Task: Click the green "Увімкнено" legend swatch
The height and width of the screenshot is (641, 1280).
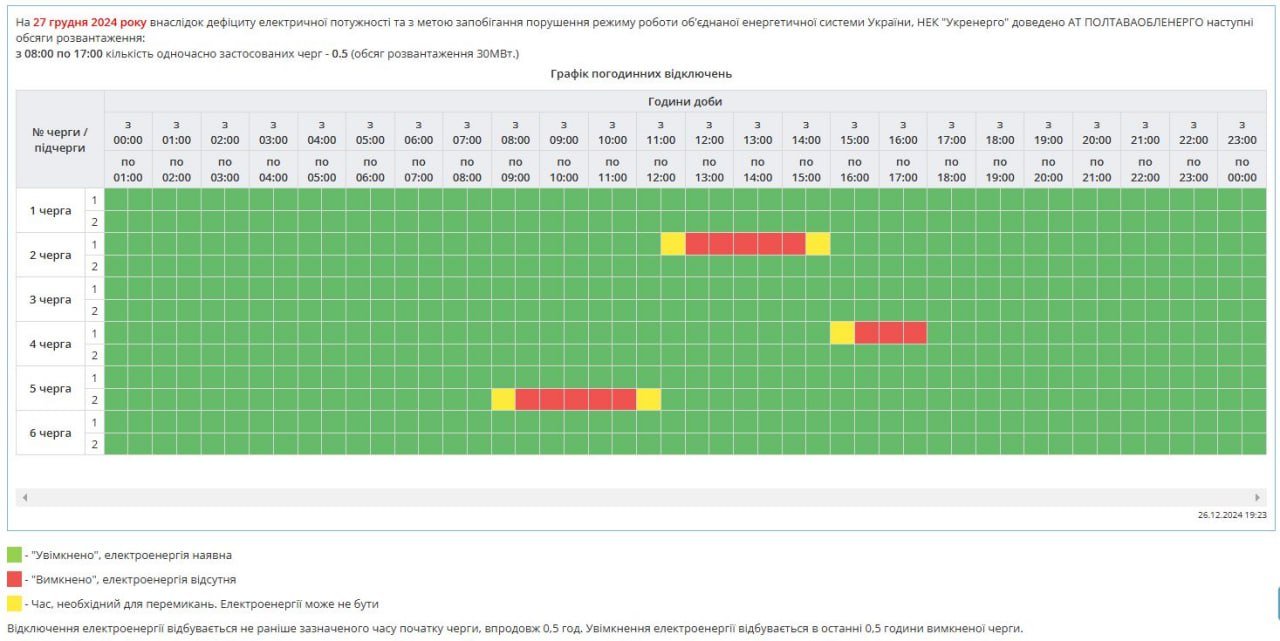Action: 14,555
